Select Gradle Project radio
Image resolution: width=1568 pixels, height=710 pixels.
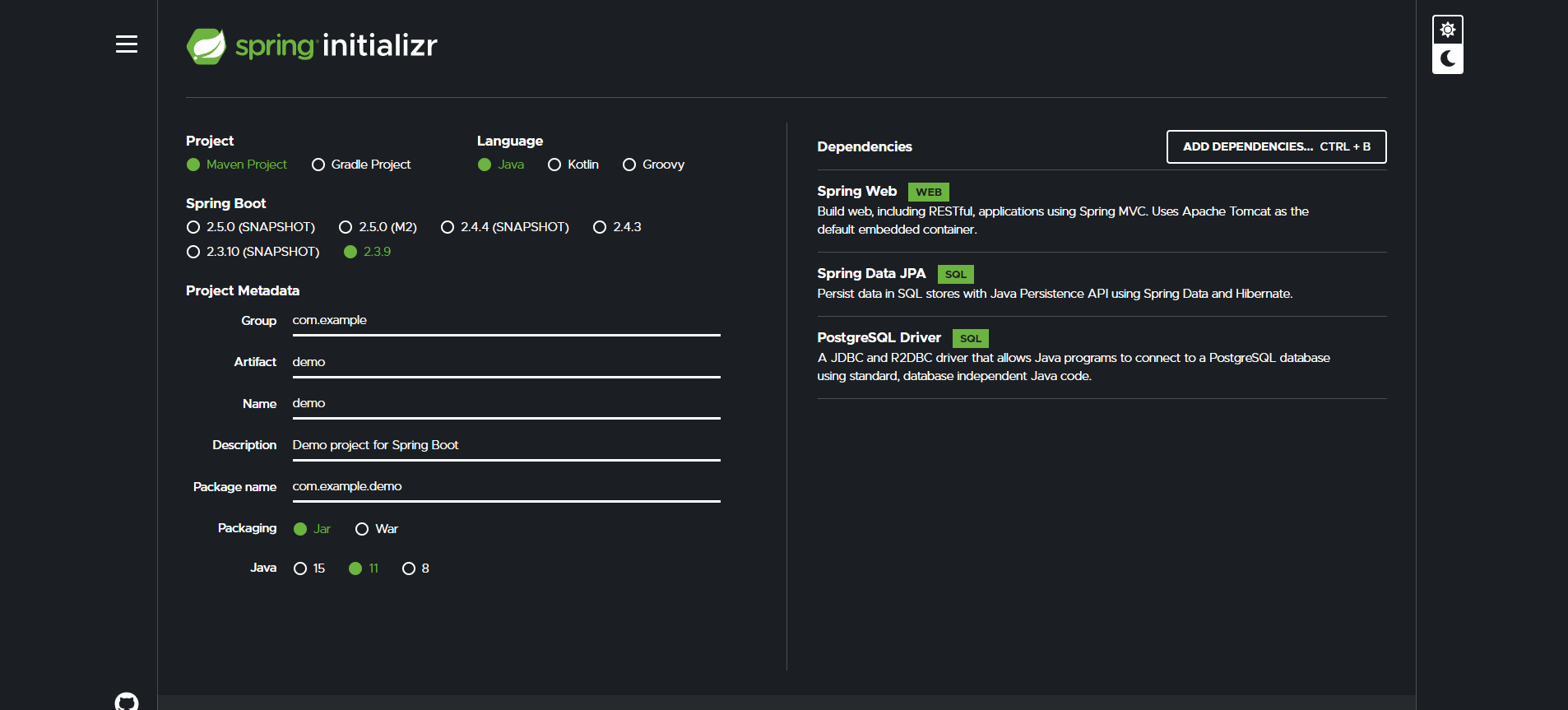(361, 165)
